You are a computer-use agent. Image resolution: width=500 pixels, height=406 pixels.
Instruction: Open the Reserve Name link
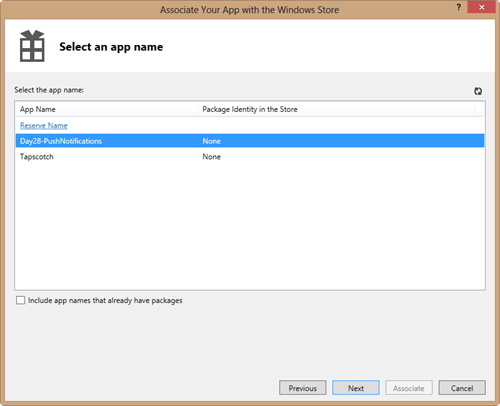44,125
